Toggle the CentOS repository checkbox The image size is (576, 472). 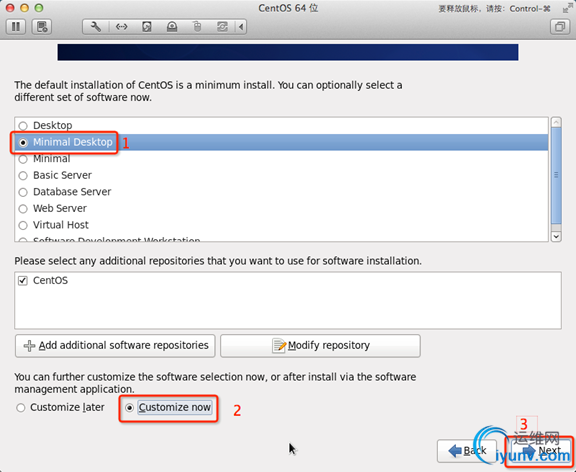point(23,281)
